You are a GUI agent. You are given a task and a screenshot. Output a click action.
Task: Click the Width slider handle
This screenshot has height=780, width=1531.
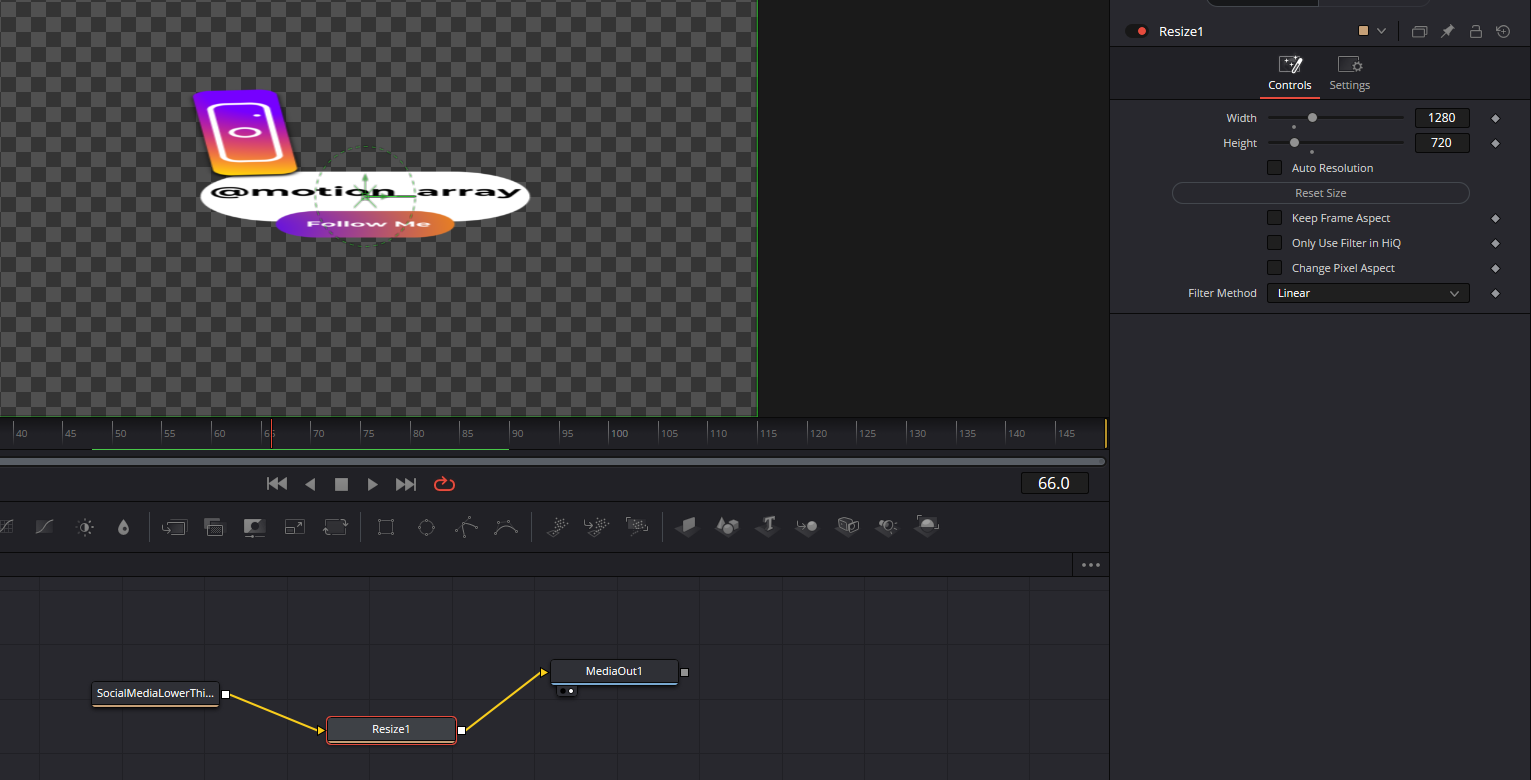click(x=1312, y=118)
